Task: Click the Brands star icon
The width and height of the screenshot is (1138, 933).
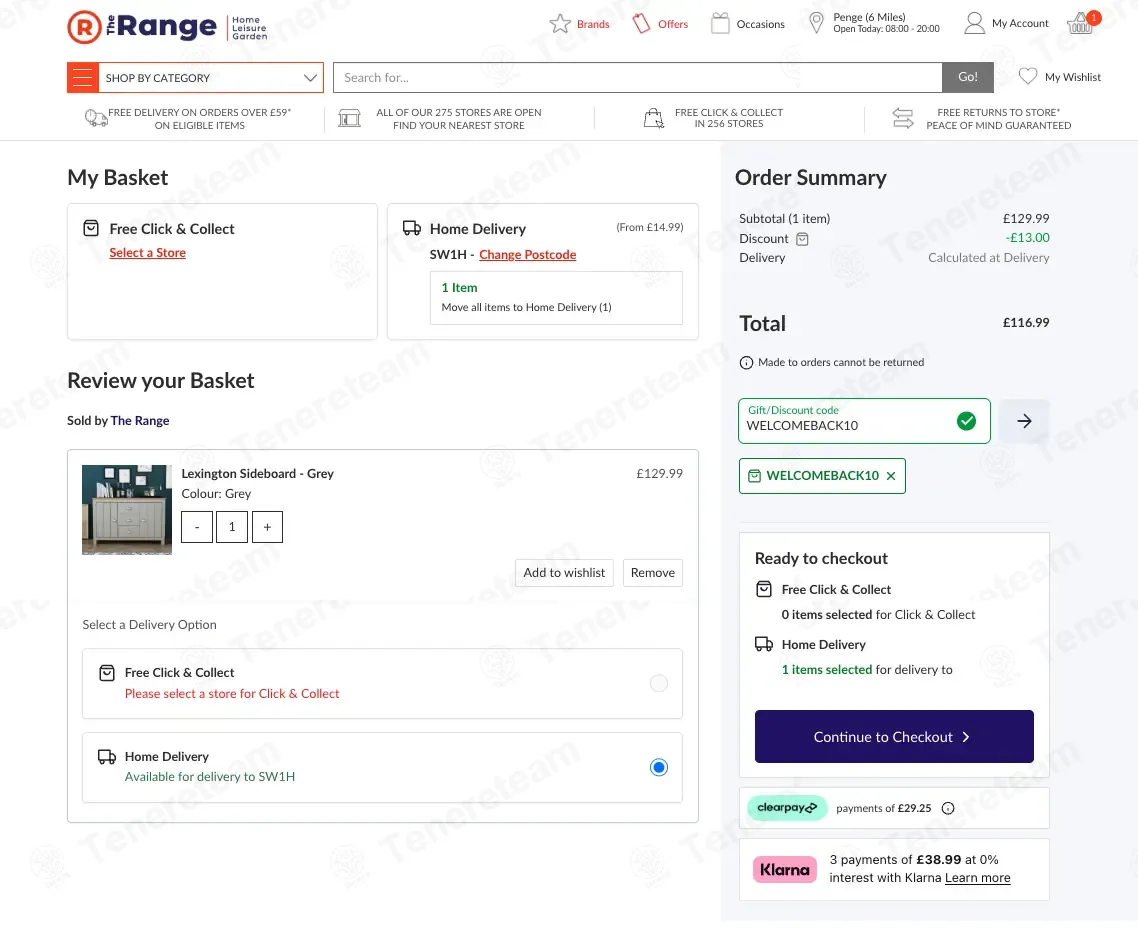Action: [560, 24]
